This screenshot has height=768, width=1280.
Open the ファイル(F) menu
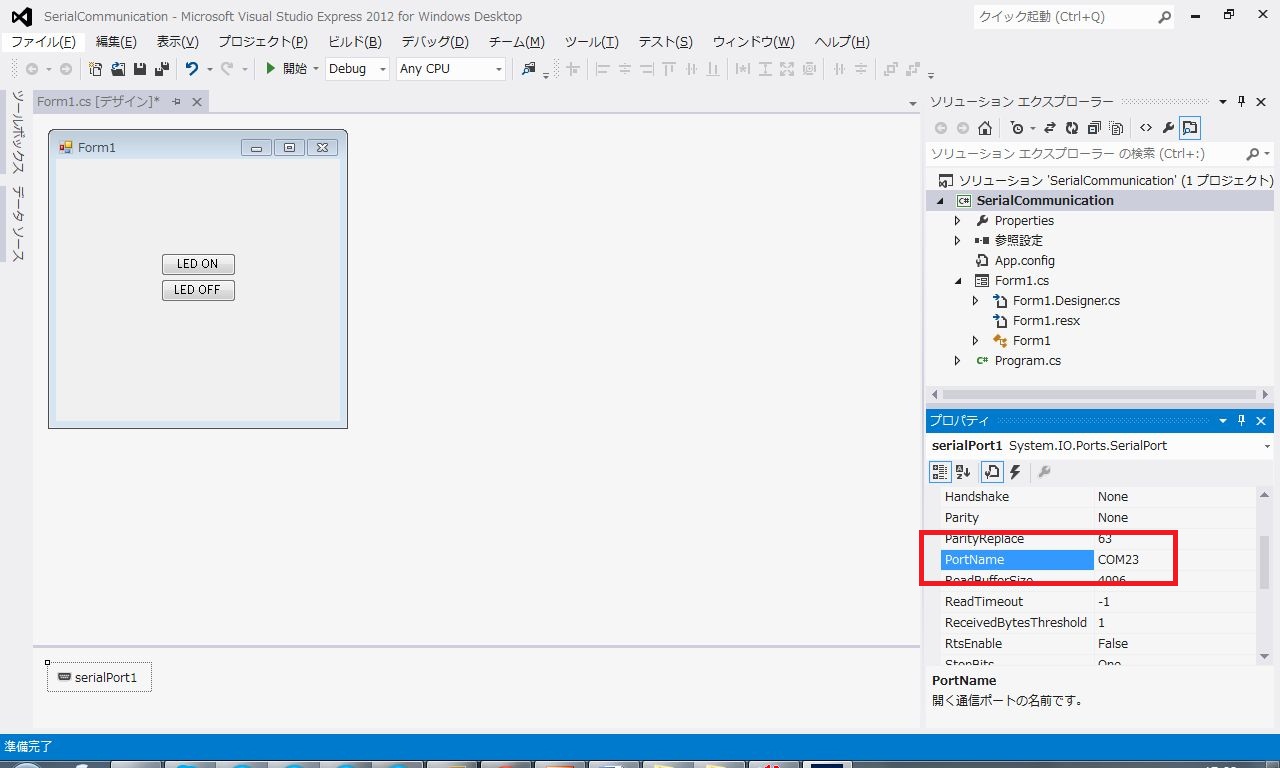(x=43, y=42)
